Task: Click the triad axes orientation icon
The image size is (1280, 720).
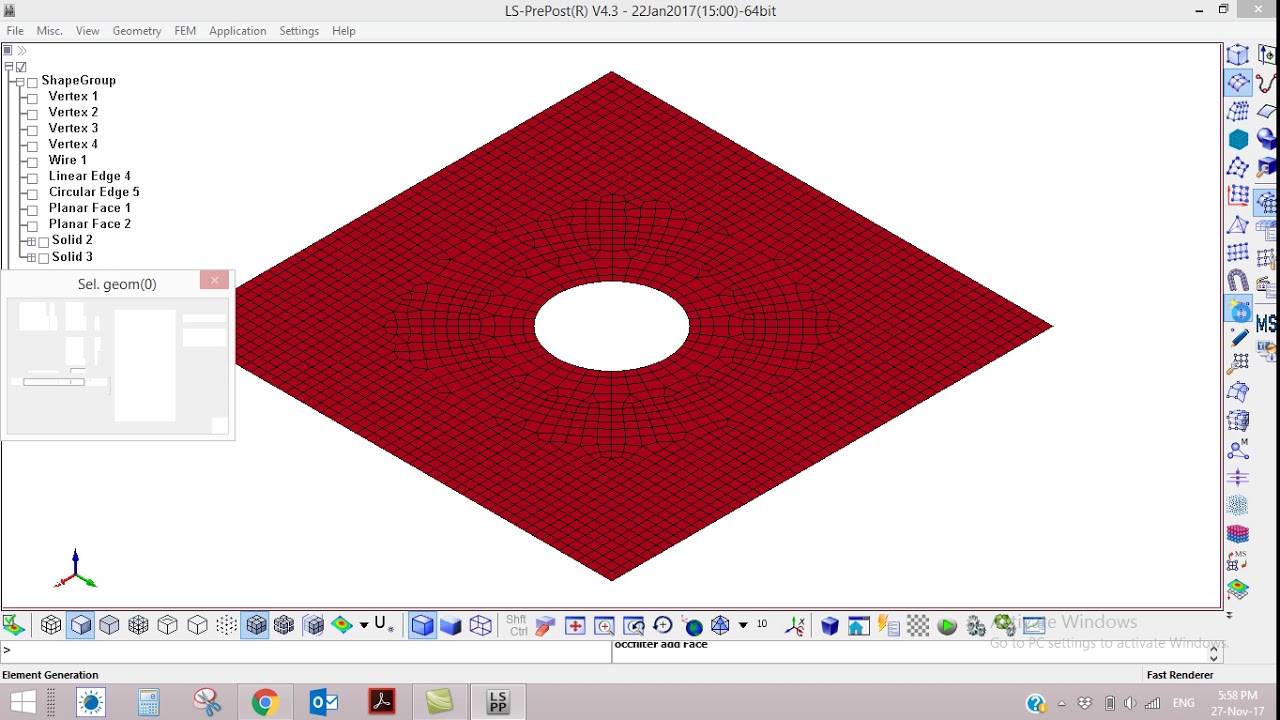Action: [x=795, y=626]
